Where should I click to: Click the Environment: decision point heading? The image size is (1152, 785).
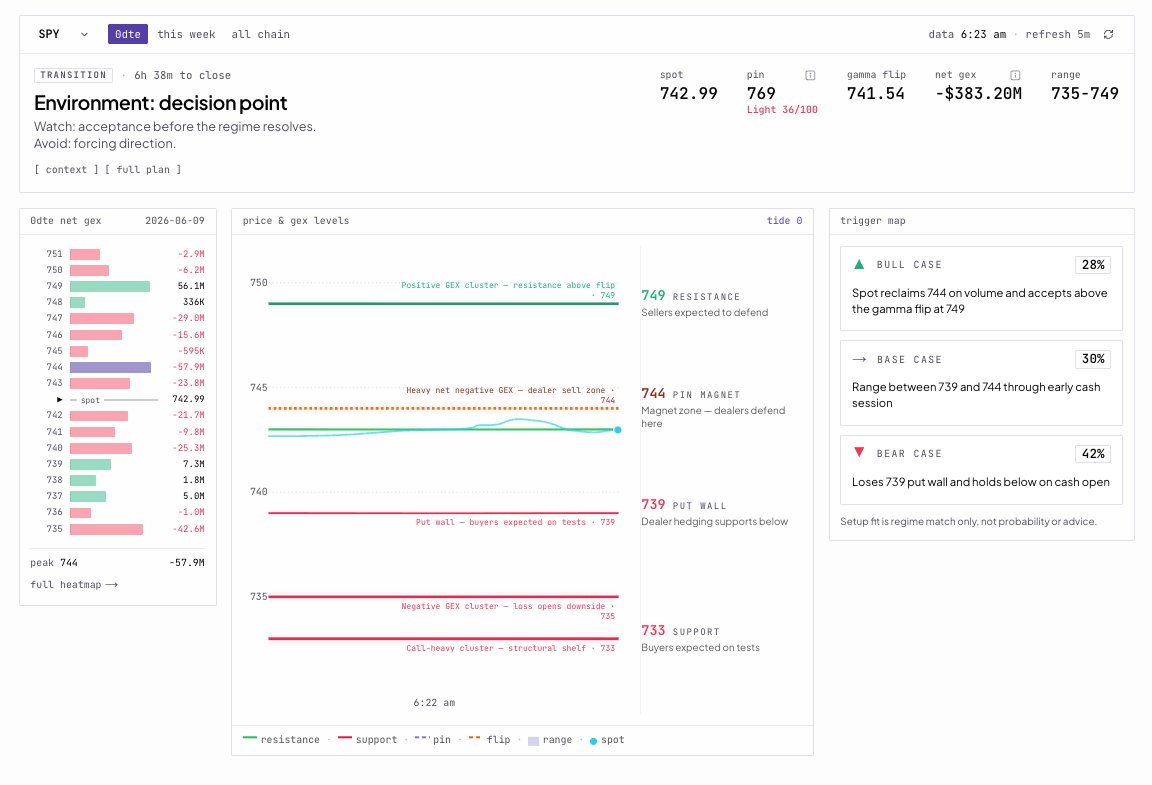pos(161,103)
